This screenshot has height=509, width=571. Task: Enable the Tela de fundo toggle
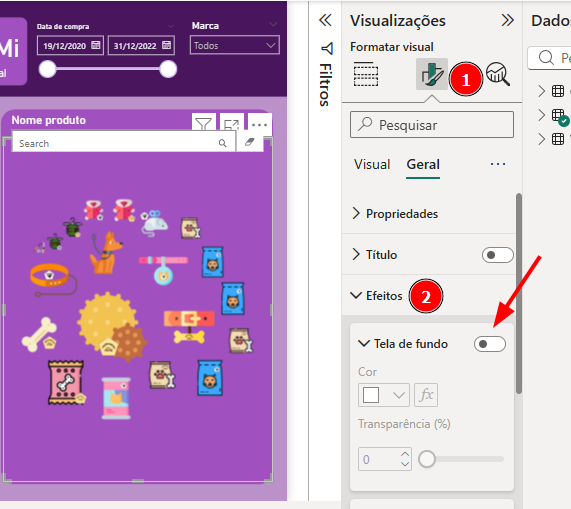click(489, 344)
